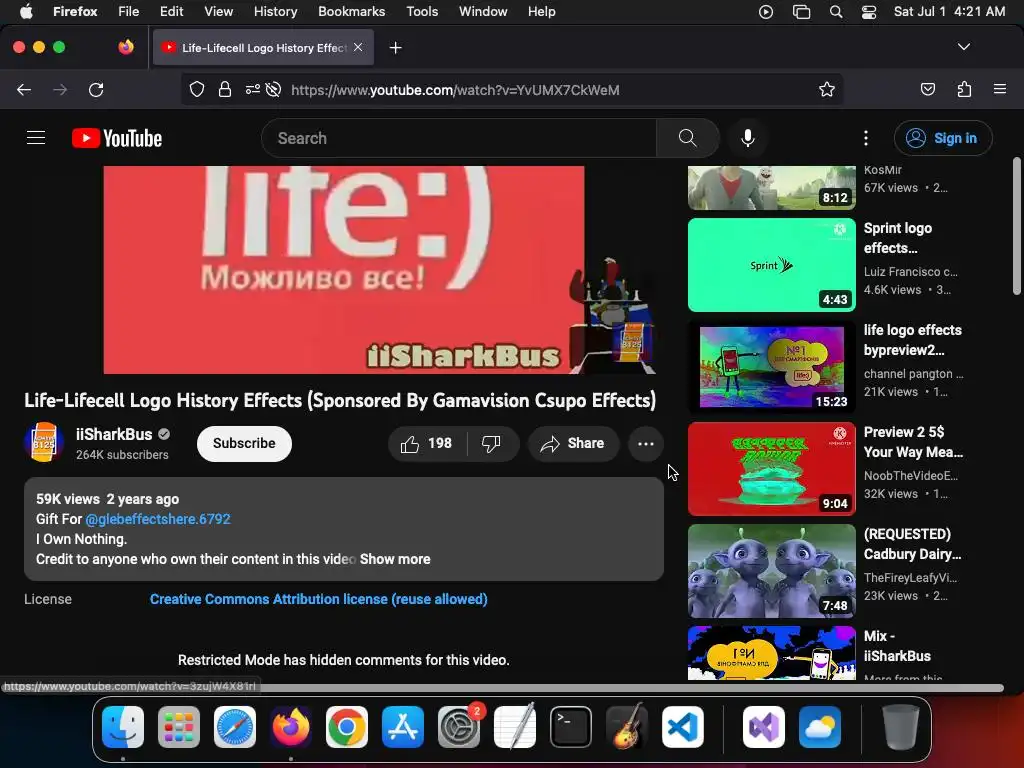Image resolution: width=1024 pixels, height=768 pixels.
Task: Open Control Center in menu bar
Action: (869, 11)
